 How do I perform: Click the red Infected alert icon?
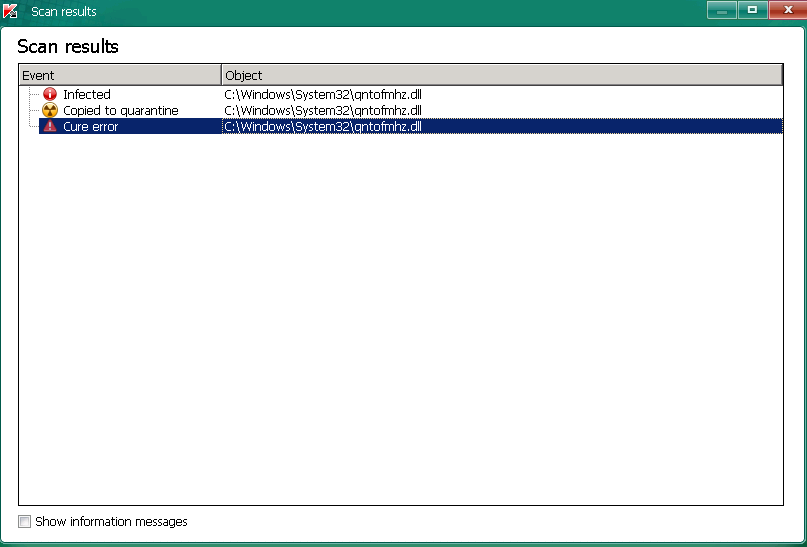click(50, 94)
